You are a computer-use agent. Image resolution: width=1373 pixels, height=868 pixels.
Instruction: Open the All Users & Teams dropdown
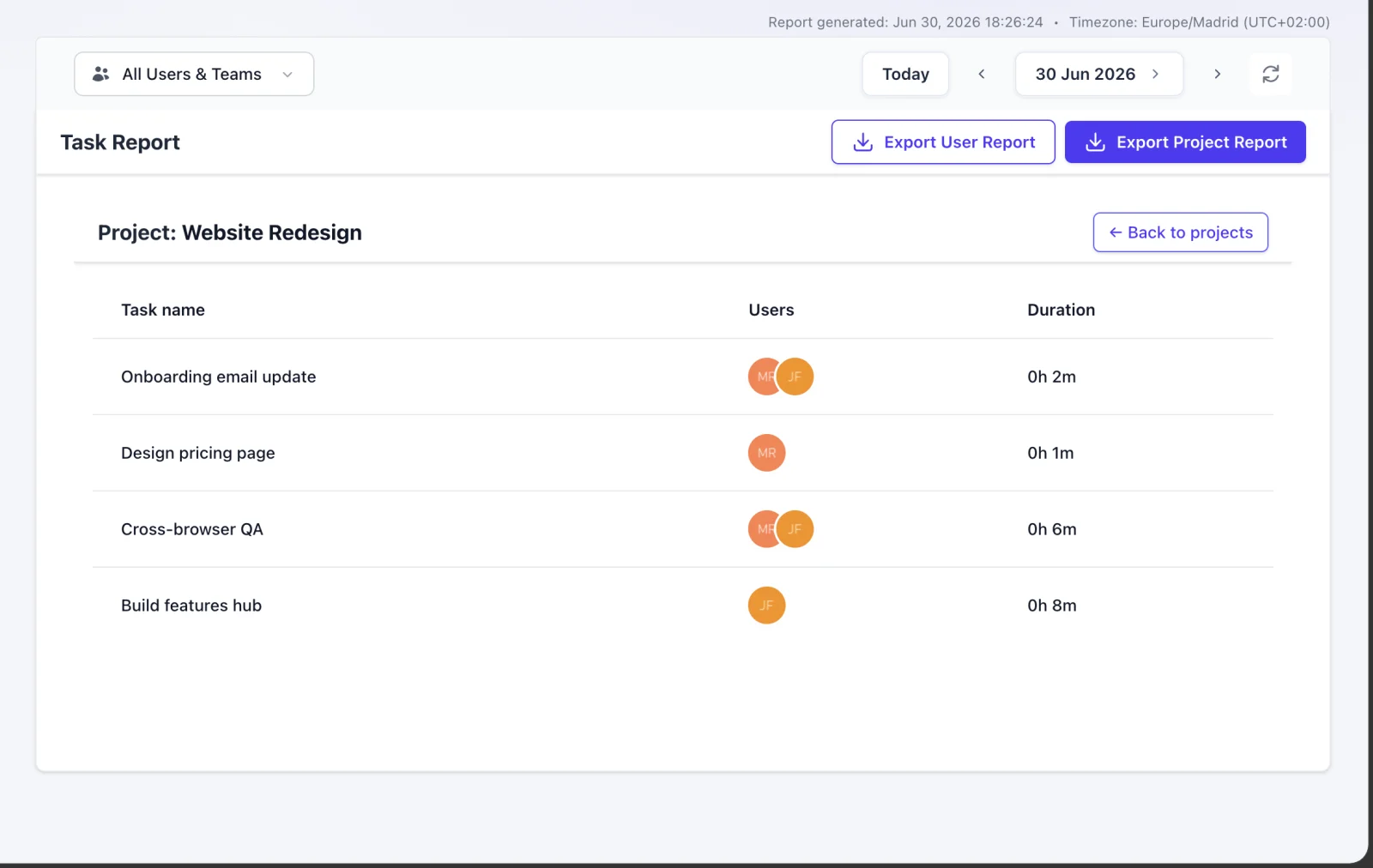tap(194, 74)
